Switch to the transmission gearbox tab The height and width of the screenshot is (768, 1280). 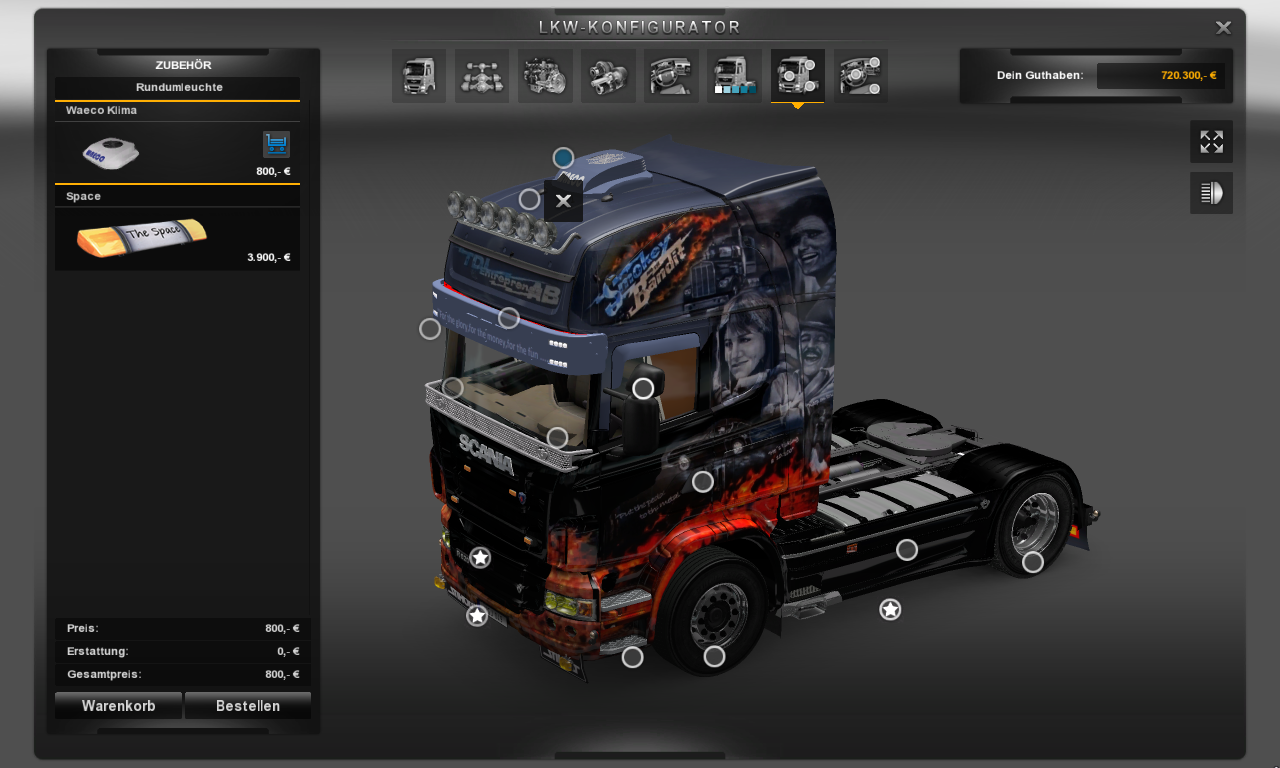pos(608,76)
